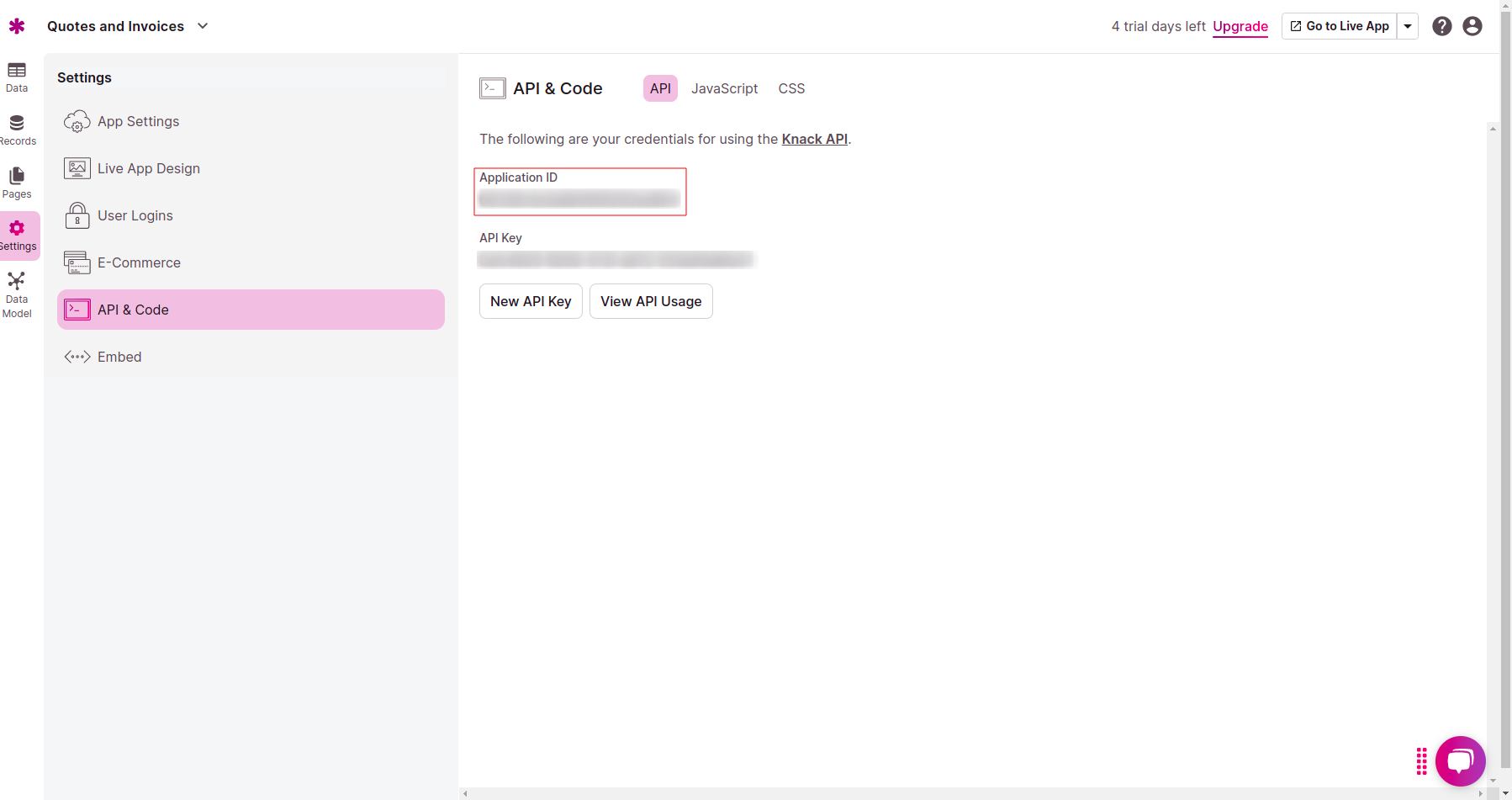Open the Pages section icon
This screenshot has height=800, width=1512.
(x=17, y=176)
